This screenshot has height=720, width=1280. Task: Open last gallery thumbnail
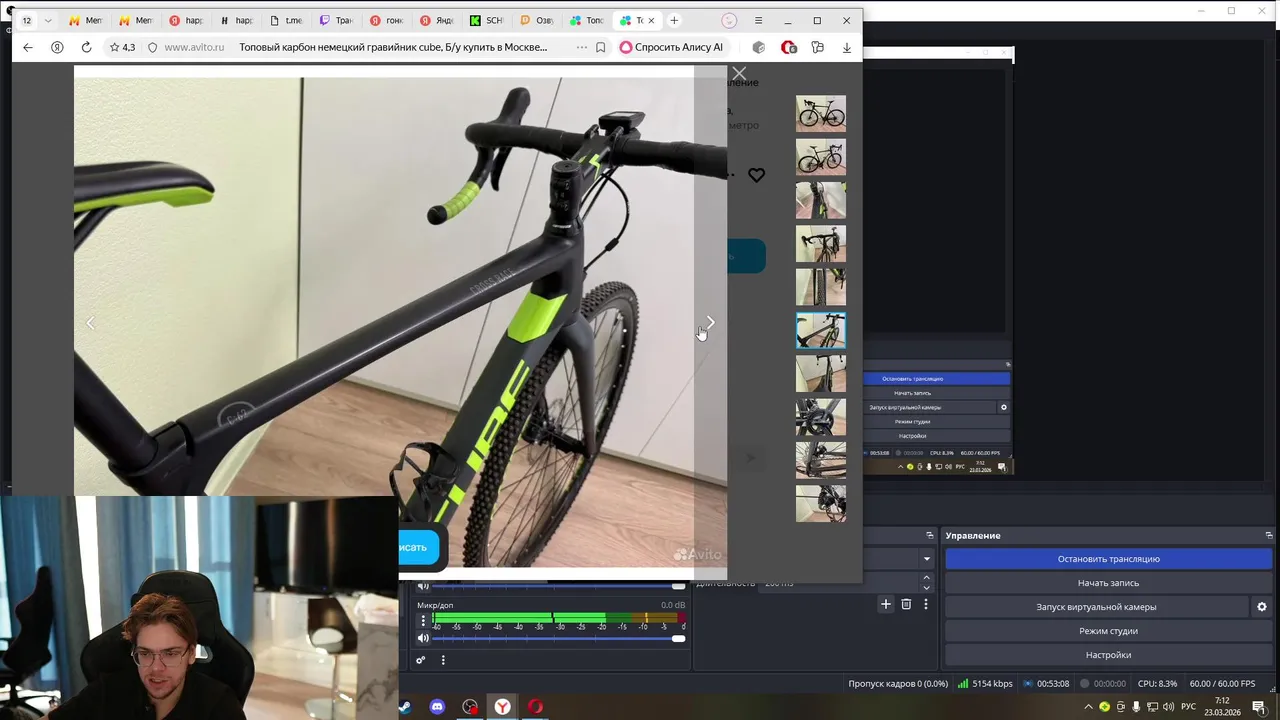pos(821,503)
